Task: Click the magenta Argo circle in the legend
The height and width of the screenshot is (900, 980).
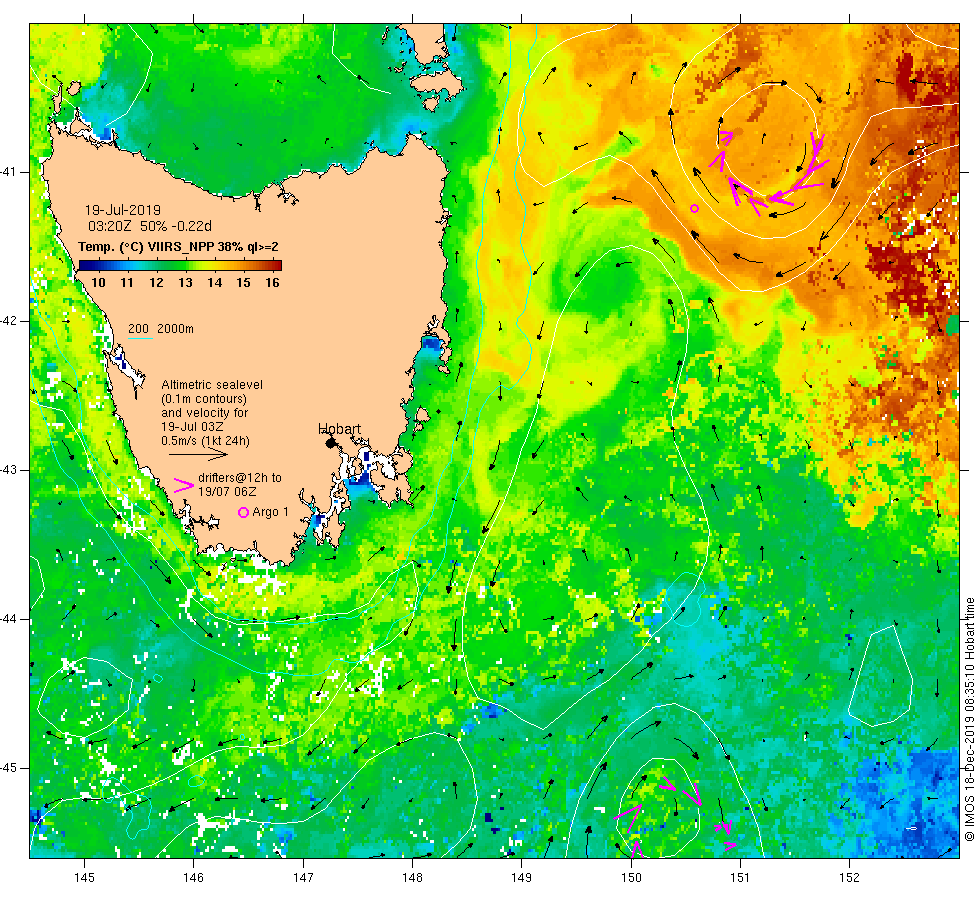Action: [244, 512]
